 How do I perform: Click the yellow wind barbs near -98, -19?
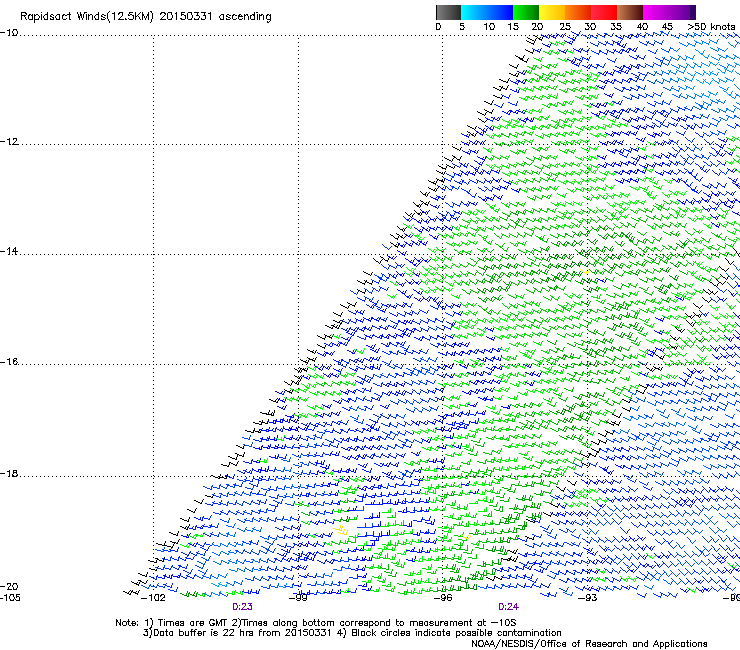click(341, 531)
